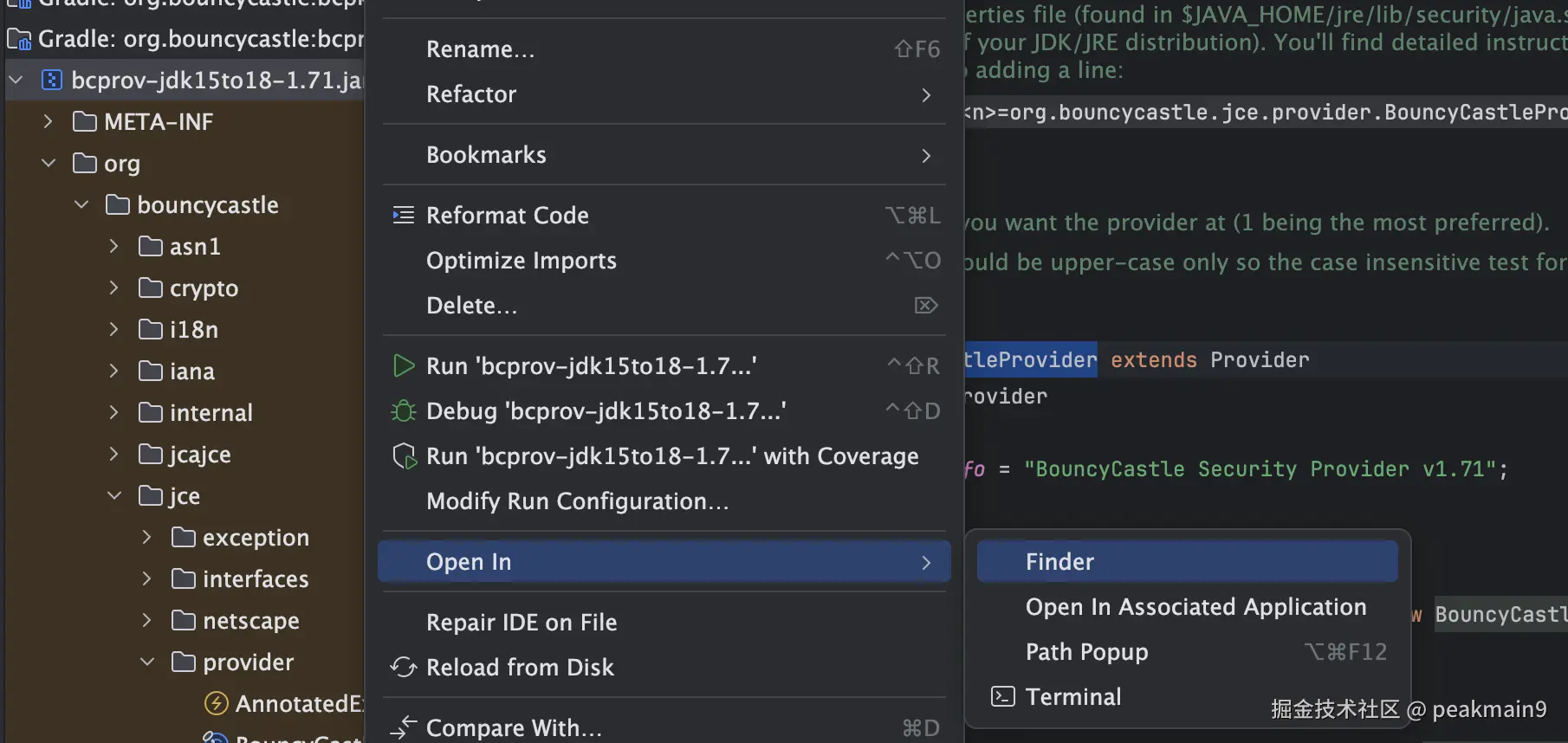Click the bcprov jar file icon

click(52, 81)
